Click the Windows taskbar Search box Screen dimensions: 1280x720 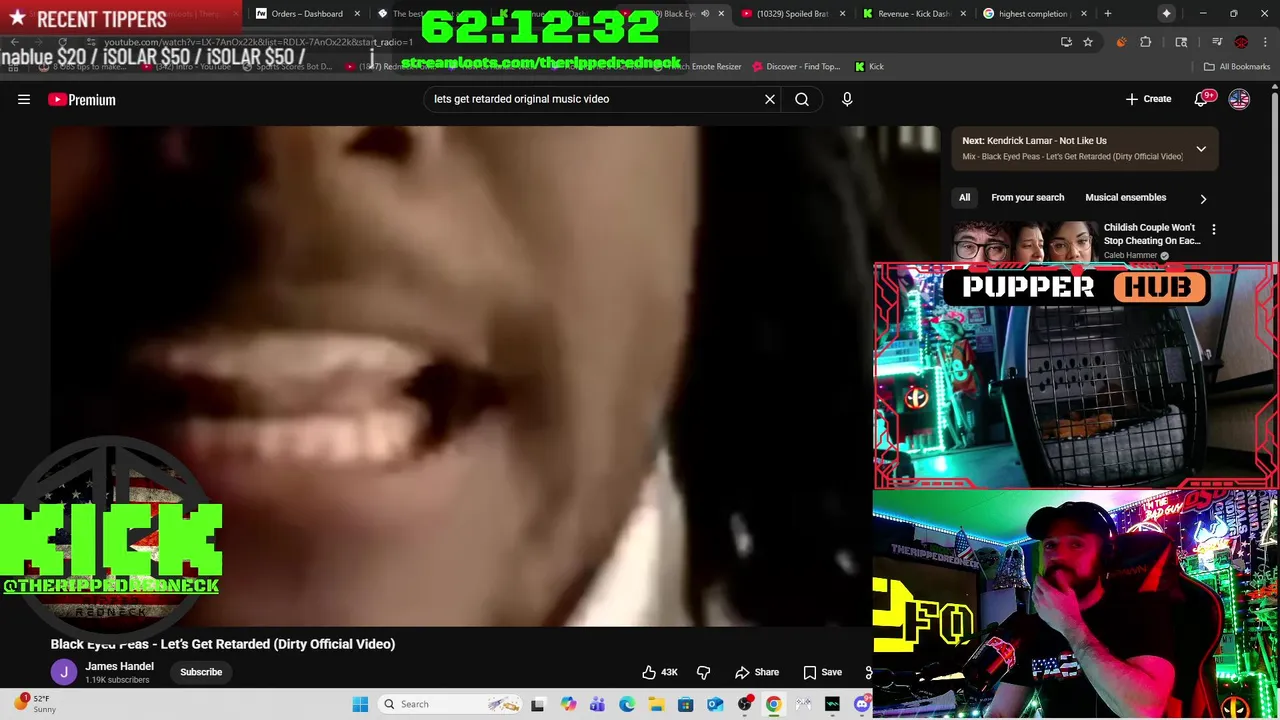click(x=452, y=704)
